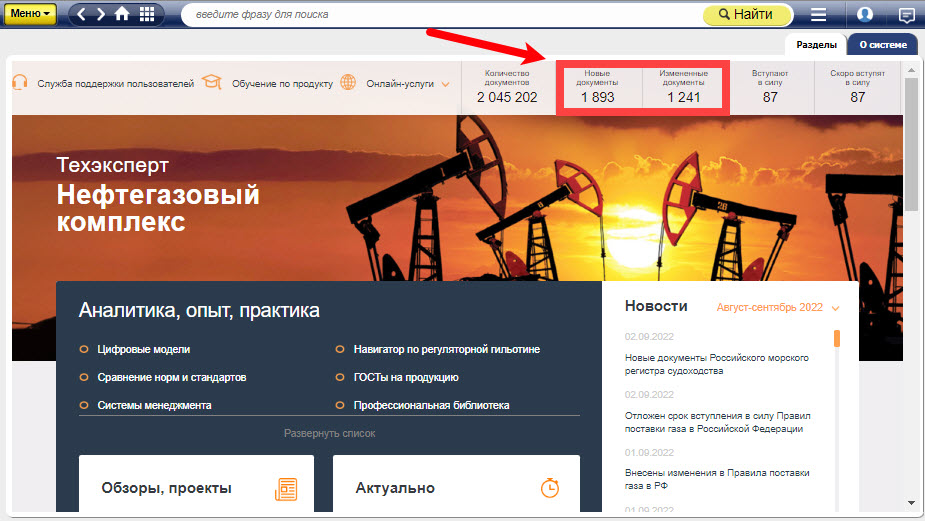
Task: Click the headset support icon
Action: (x=20, y=83)
